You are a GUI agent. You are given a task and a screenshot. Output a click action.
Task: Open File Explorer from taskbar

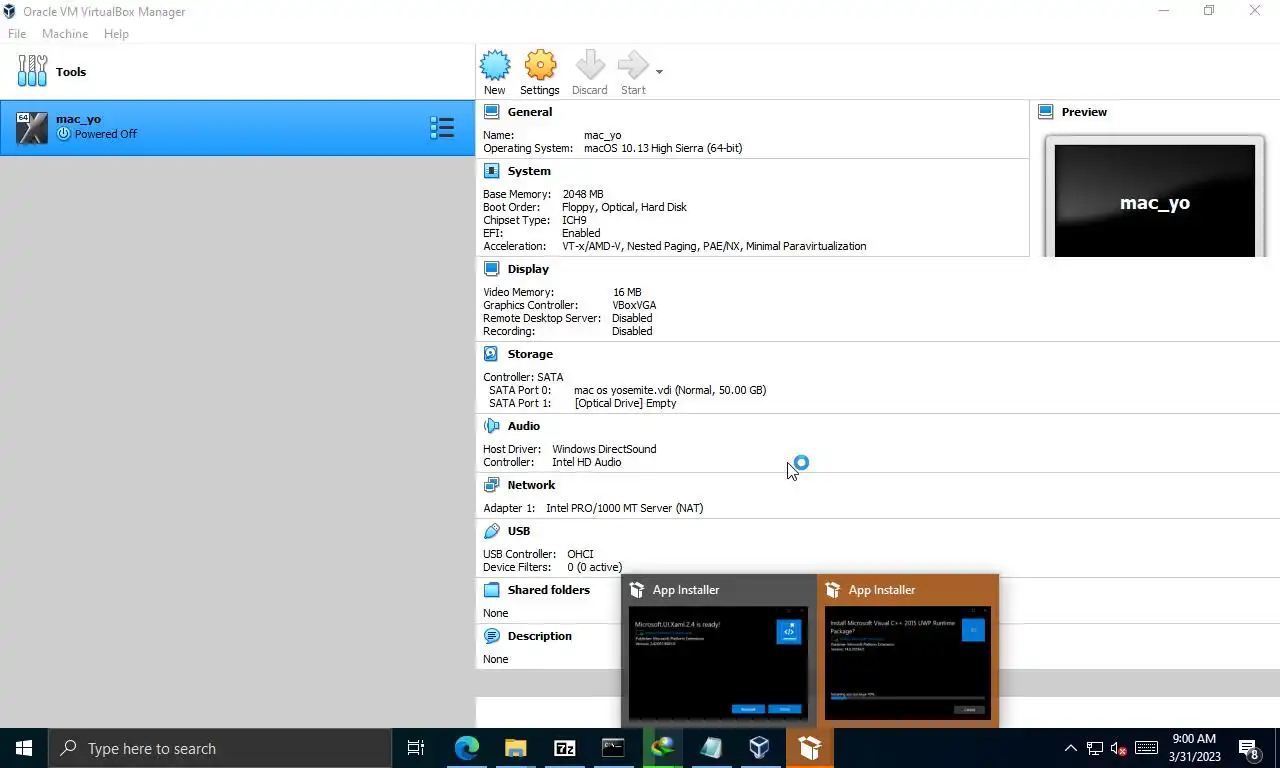point(515,748)
